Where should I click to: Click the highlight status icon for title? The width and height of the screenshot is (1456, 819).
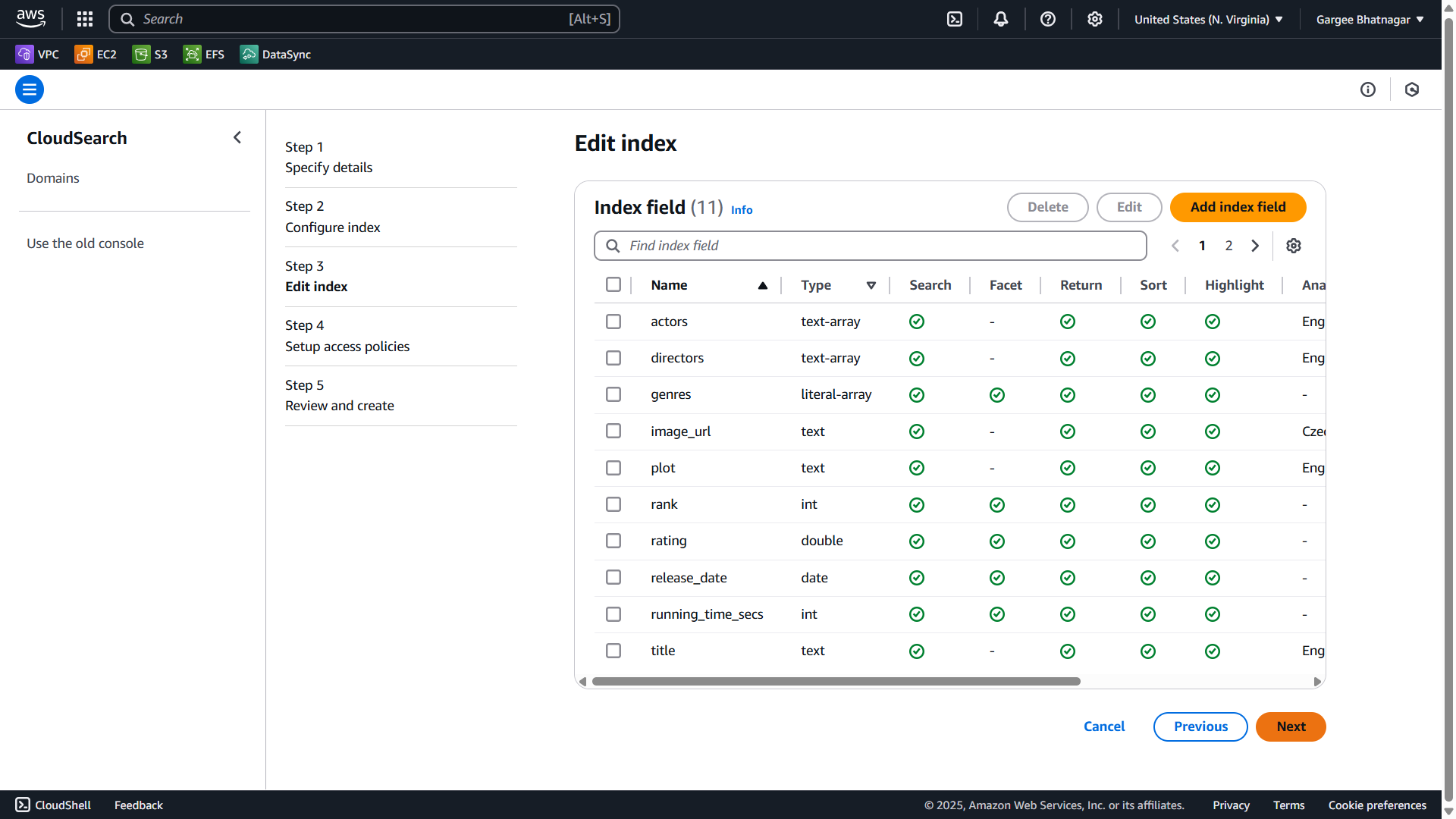pos(1213,651)
